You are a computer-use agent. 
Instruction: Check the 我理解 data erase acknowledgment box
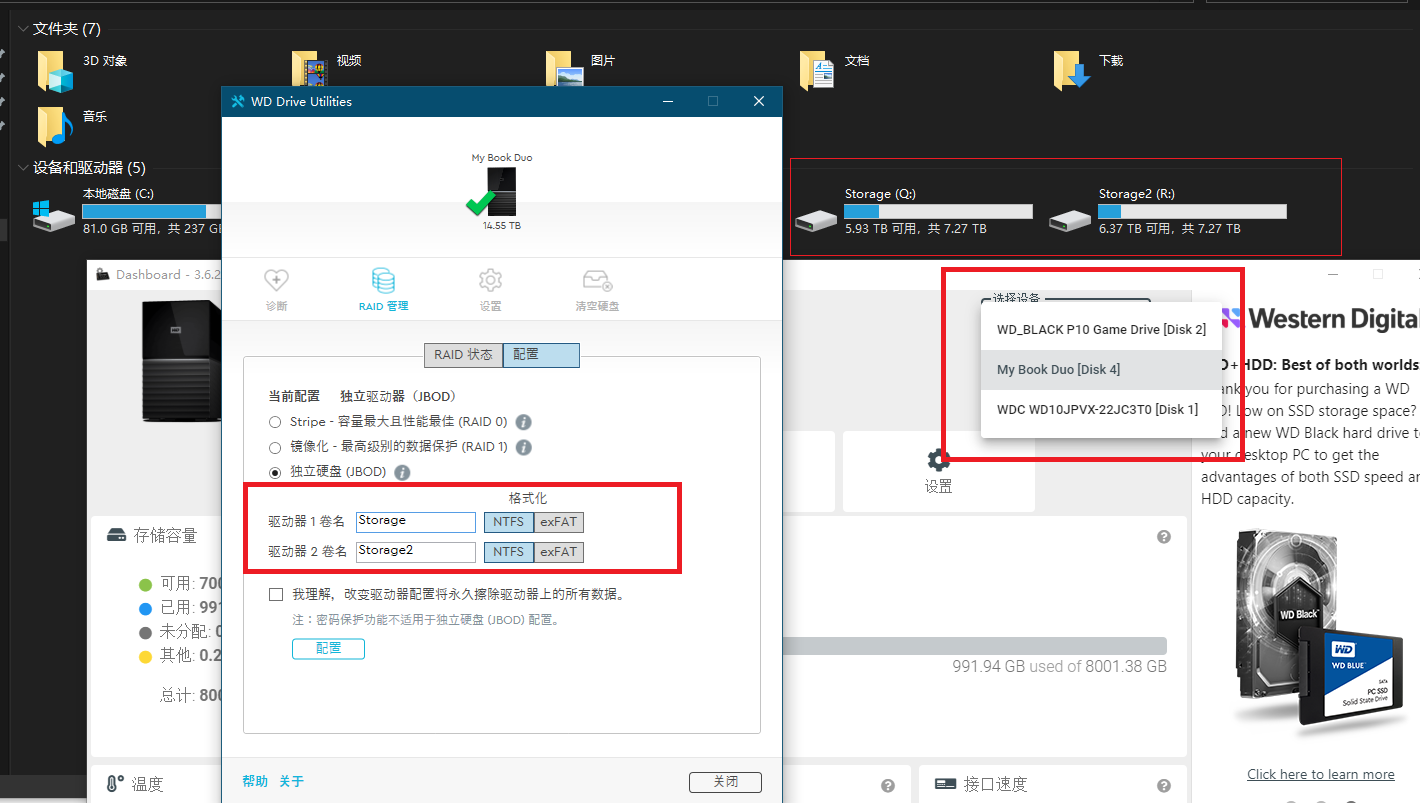276,595
